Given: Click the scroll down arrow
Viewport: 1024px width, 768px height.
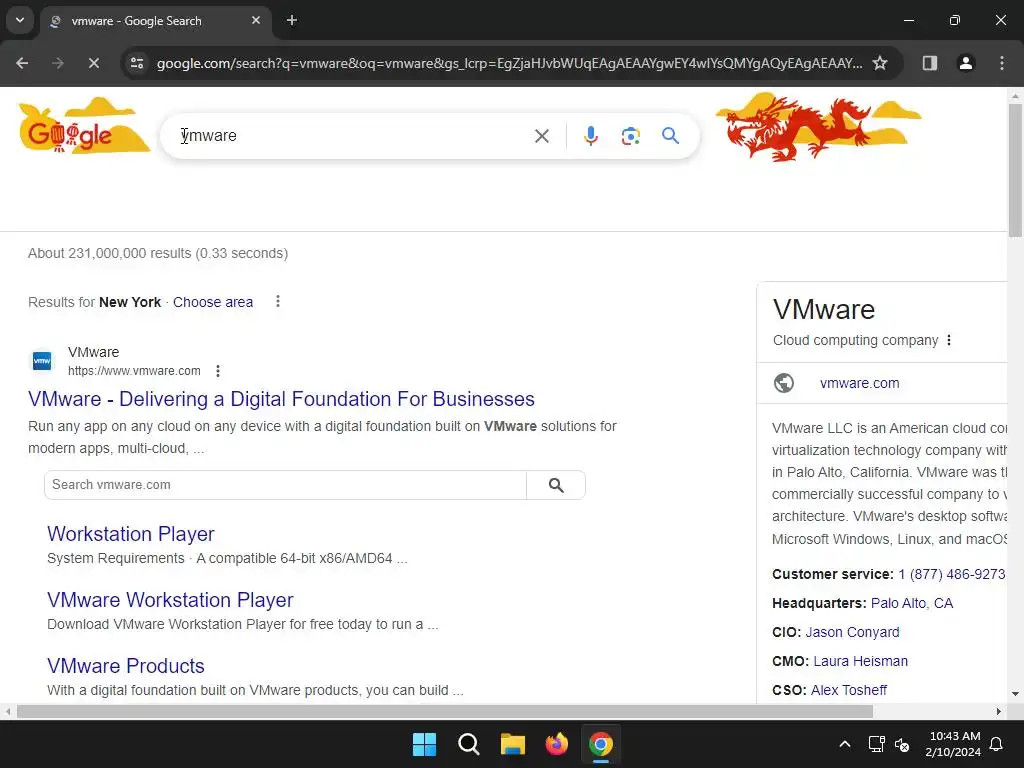Looking at the screenshot, I should (1016, 694).
